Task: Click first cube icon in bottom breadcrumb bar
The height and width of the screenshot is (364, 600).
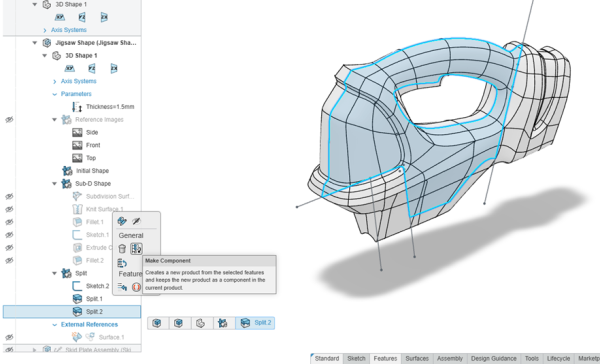Action: (x=157, y=323)
